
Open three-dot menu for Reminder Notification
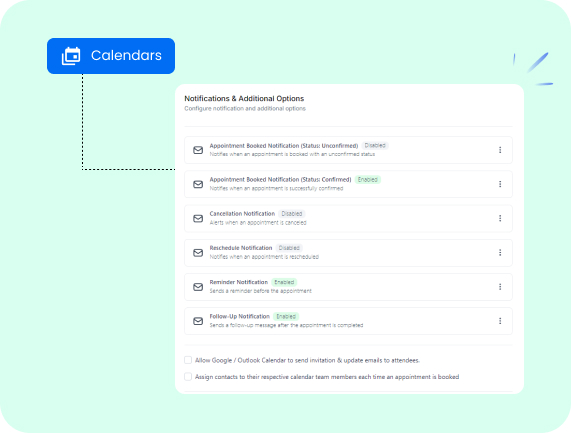[x=500, y=287]
